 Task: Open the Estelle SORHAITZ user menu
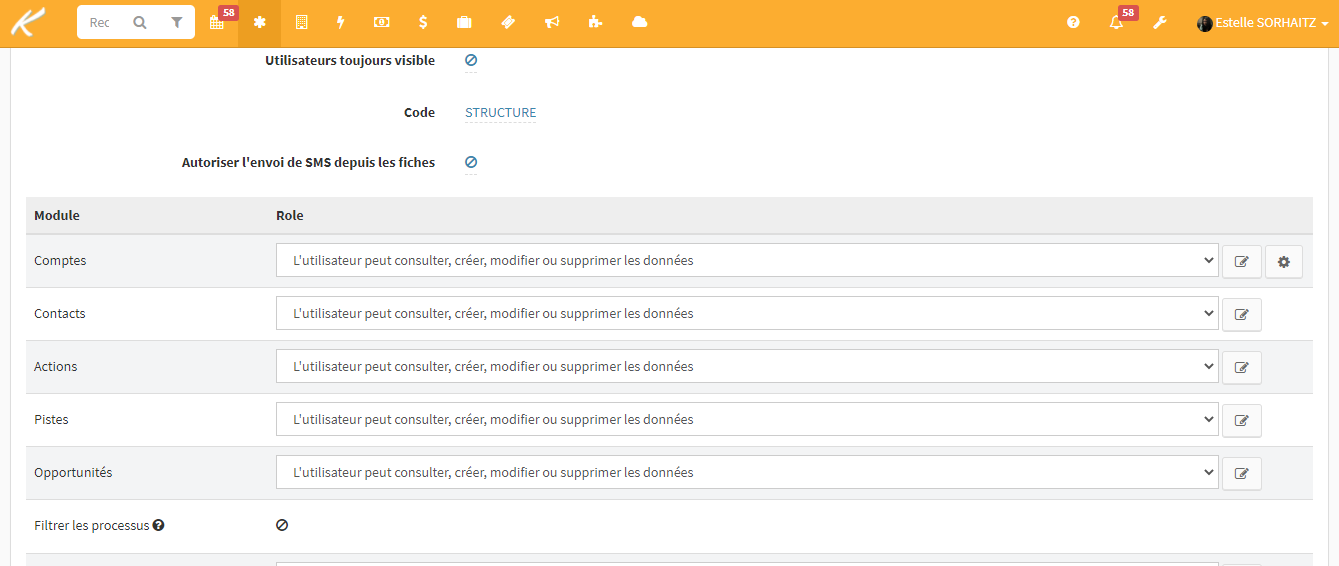click(x=1262, y=22)
